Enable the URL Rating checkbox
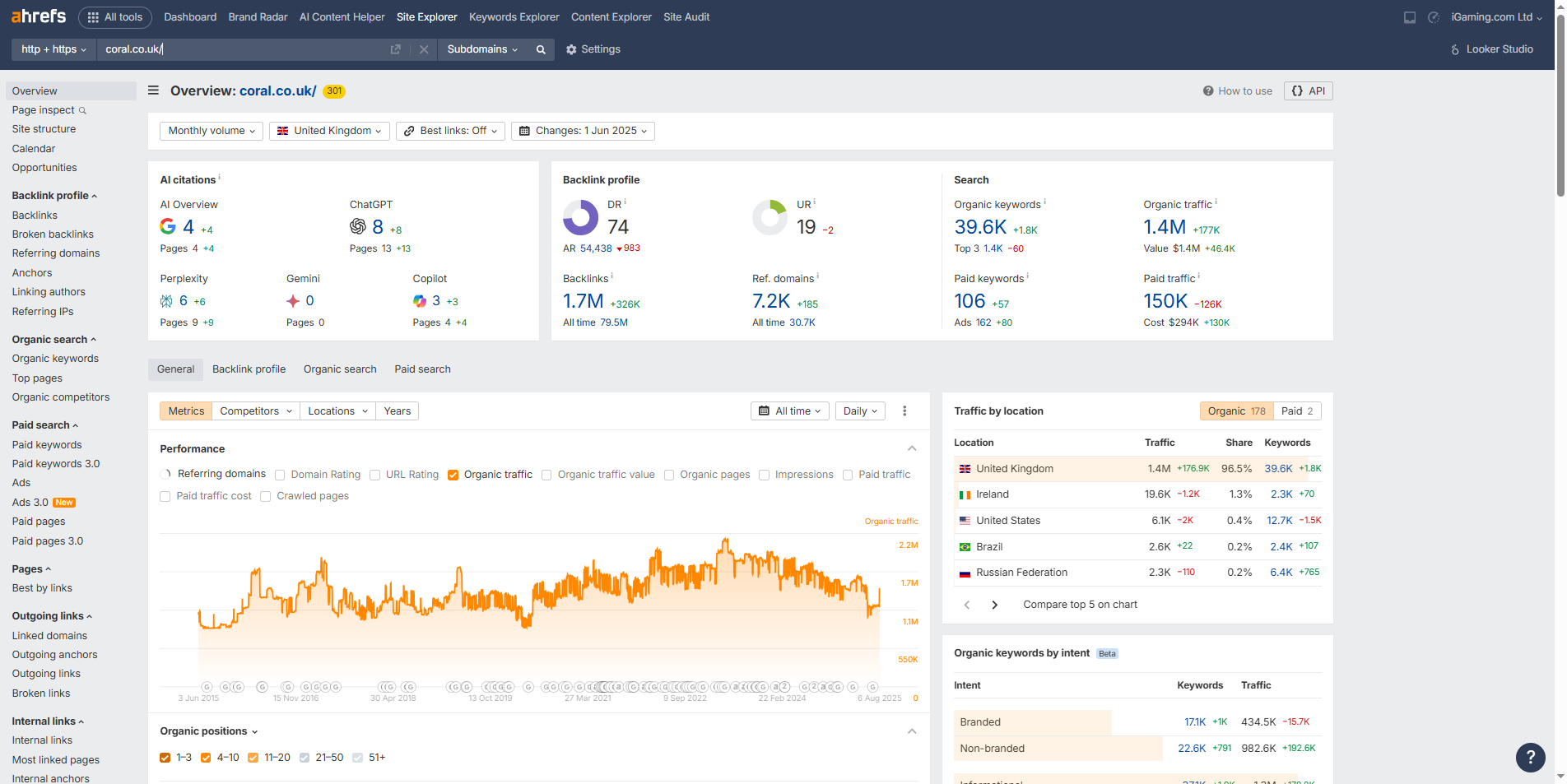The height and width of the screenshot is (784, 1567). (x=375, y=475)
